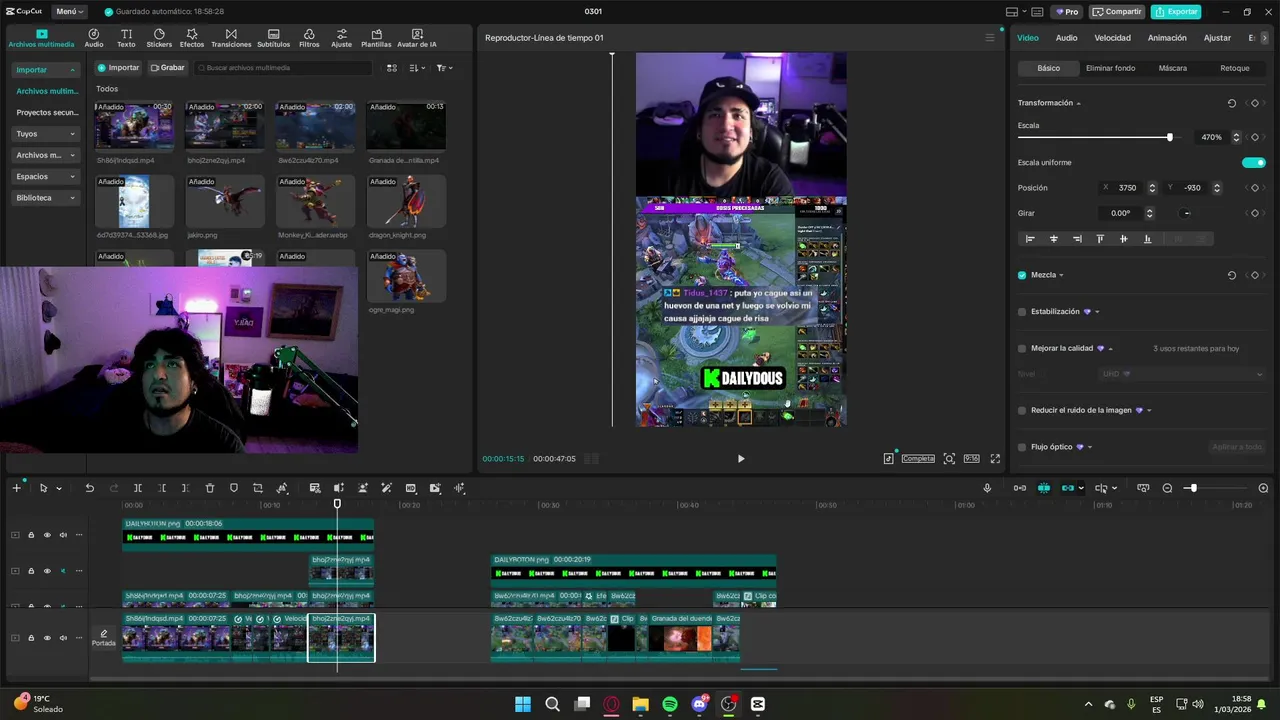The width and height of the screenshot is (1280, 720).
Task: Open the Stickers panel
Action: 159,38
